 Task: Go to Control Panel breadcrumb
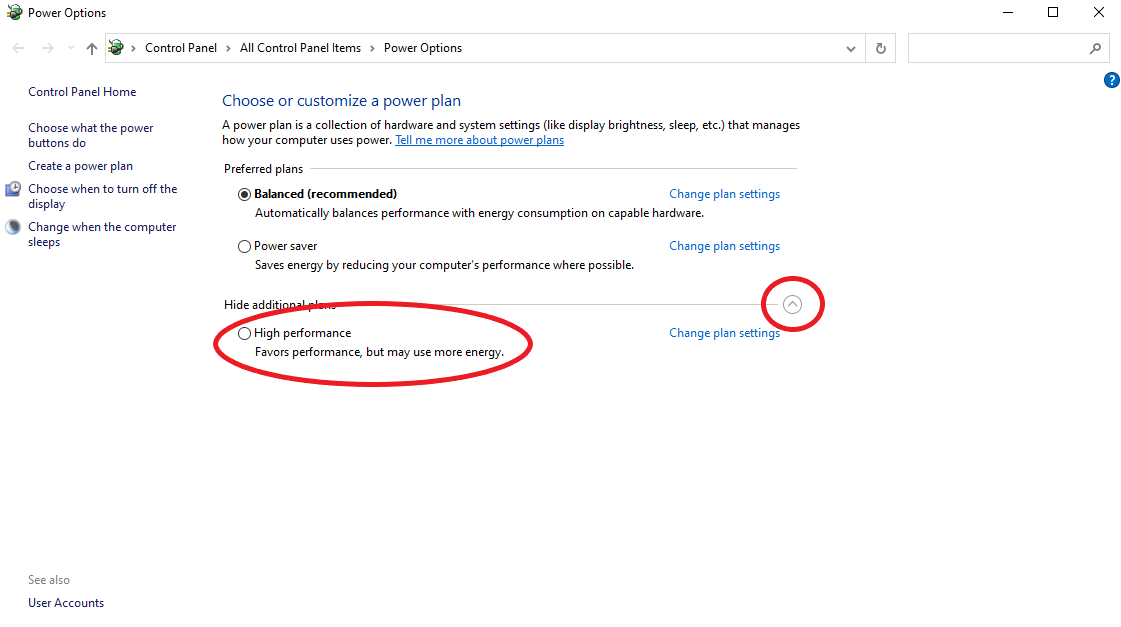coord(181,48)
